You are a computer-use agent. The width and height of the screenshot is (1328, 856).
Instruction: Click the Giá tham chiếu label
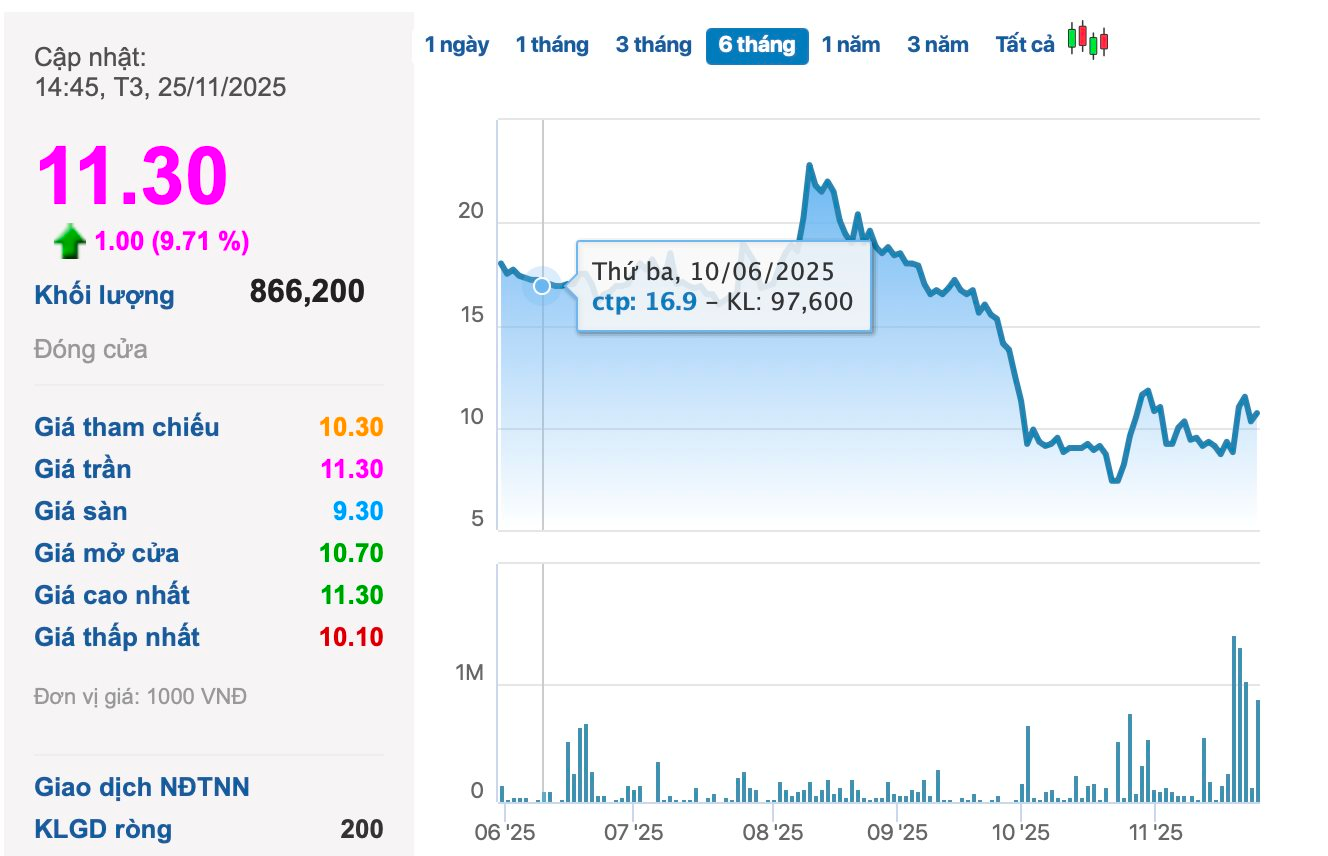127,427
